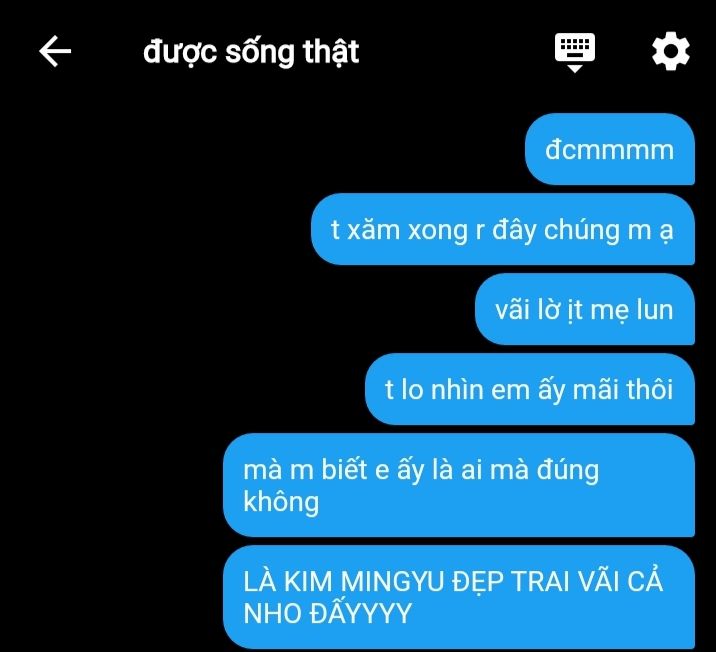Select the 'đcmmmm' message bubble
This screenshot has width=716, height=652.
coord(610,149)
